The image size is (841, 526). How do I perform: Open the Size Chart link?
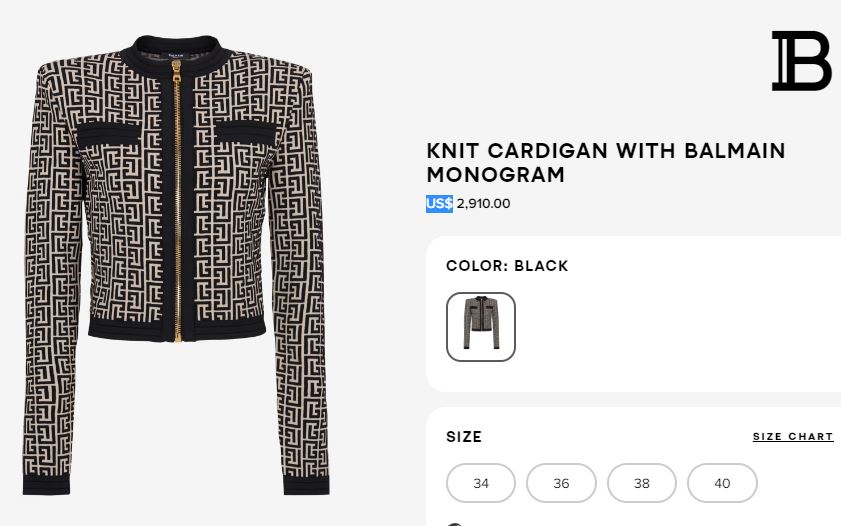pos(793,437)
